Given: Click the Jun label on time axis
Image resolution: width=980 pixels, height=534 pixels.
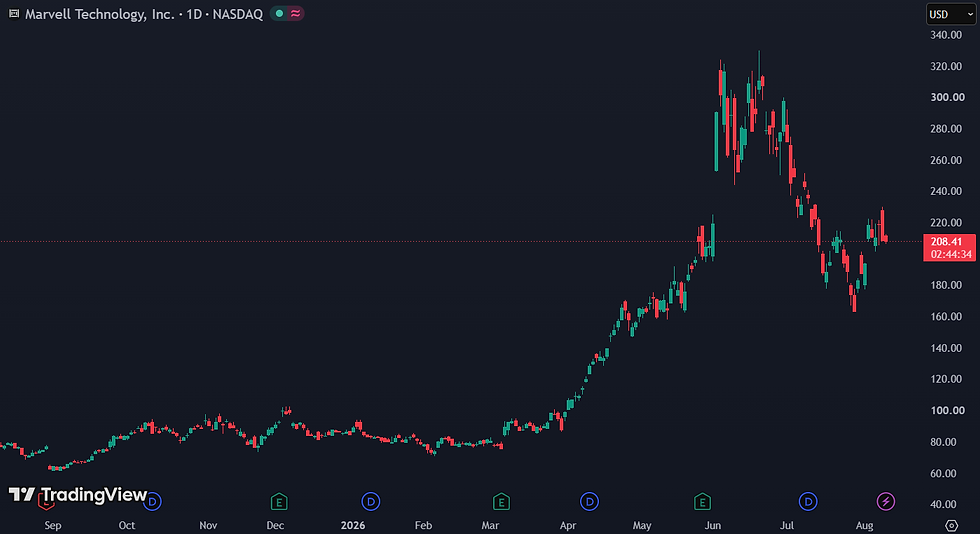Looking at the screenshot, I should [x=712, y=525].
